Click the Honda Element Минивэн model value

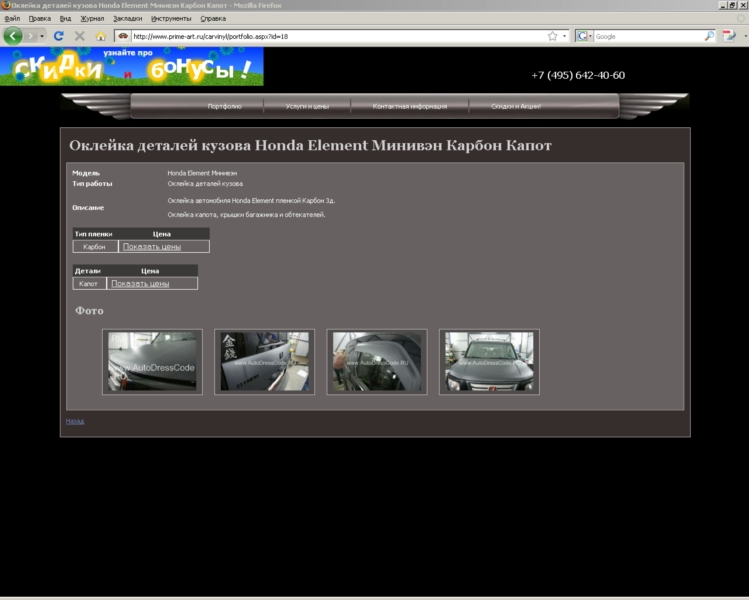[x=202, y=173]
